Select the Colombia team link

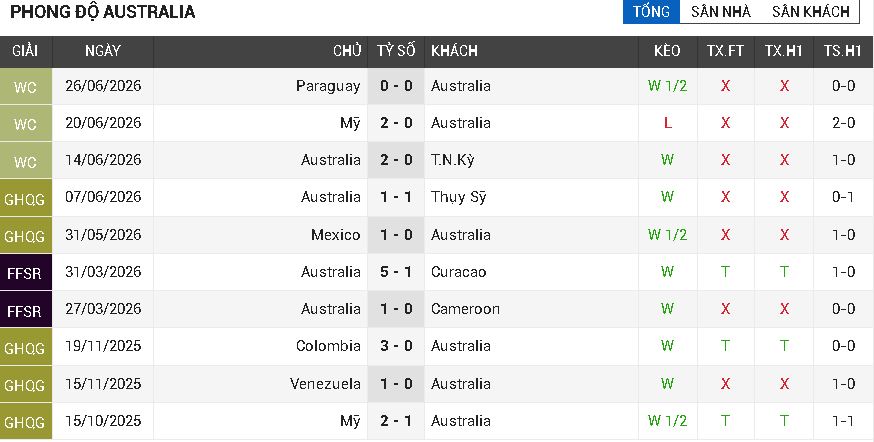click(328, 346)
